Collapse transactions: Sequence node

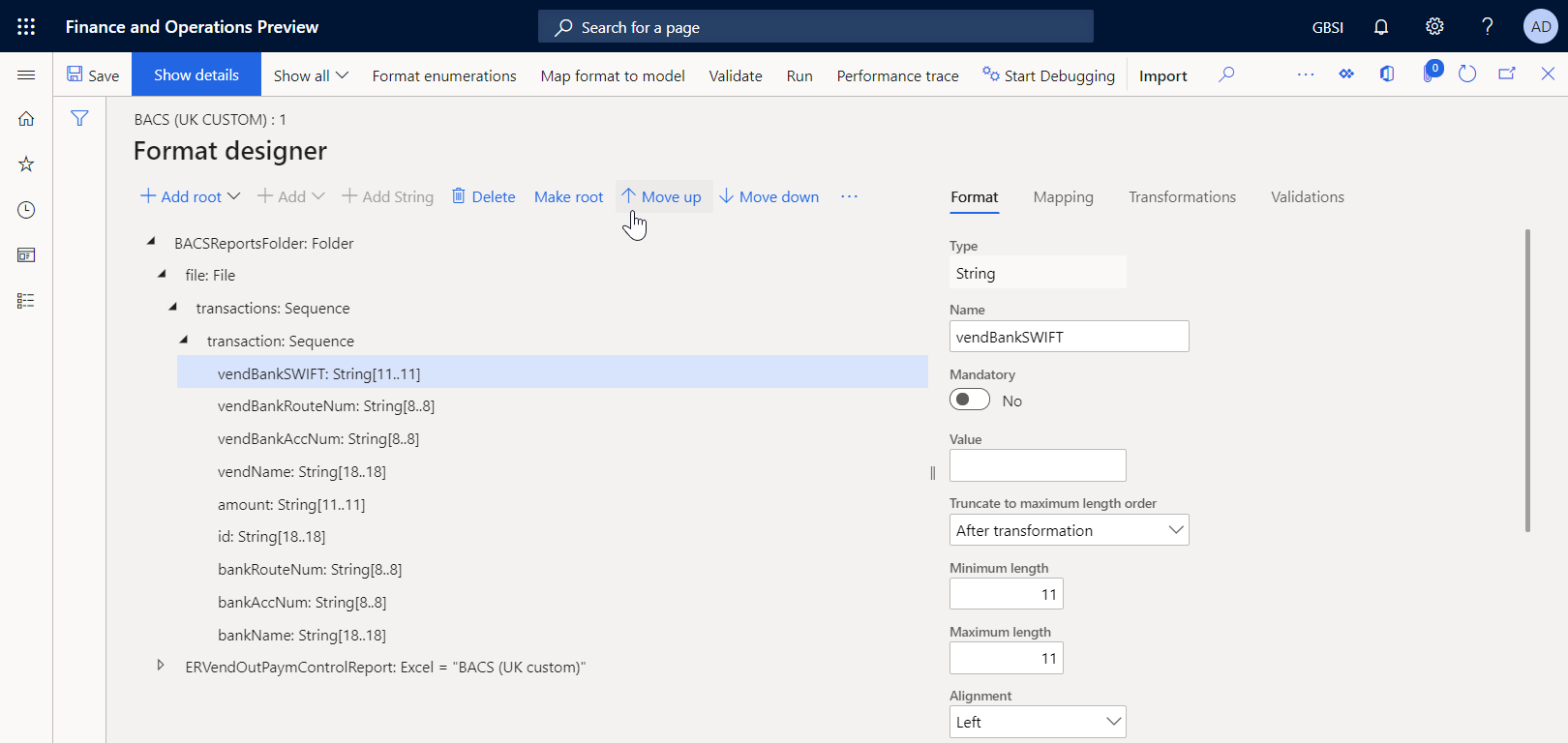pos(172,308)
